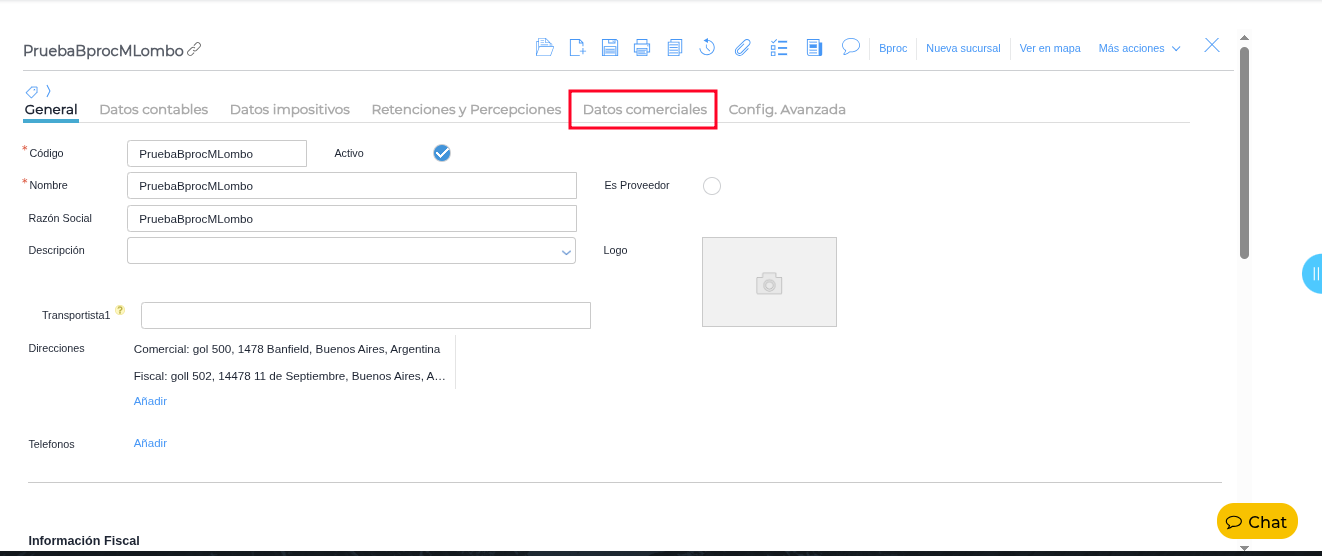Click the save floppy disk icon
The width and height of the screenshot is (1322, 556).
[x=610, y=47]
